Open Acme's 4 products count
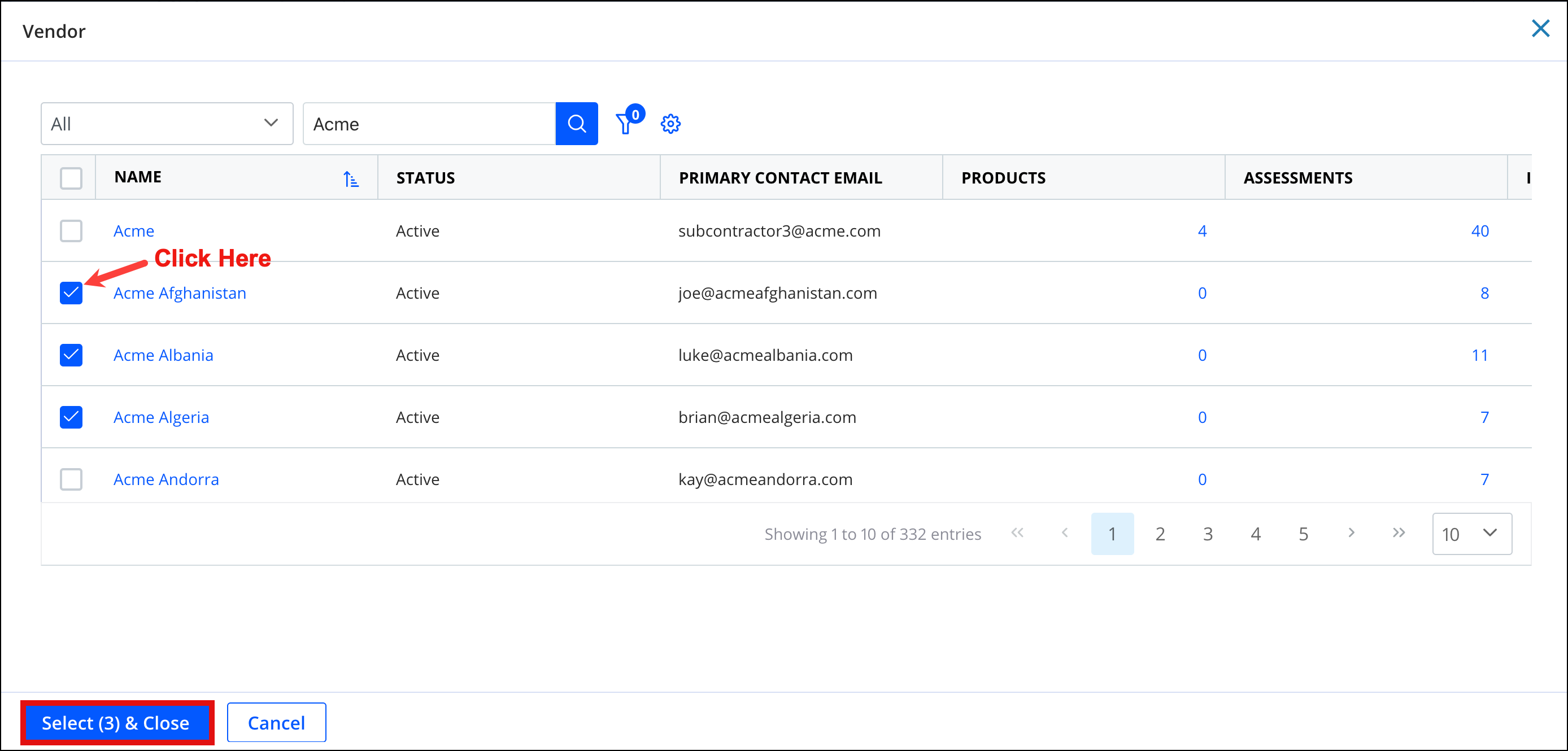The width and height of the screenshot is (1568, 751). point(1202,230)
